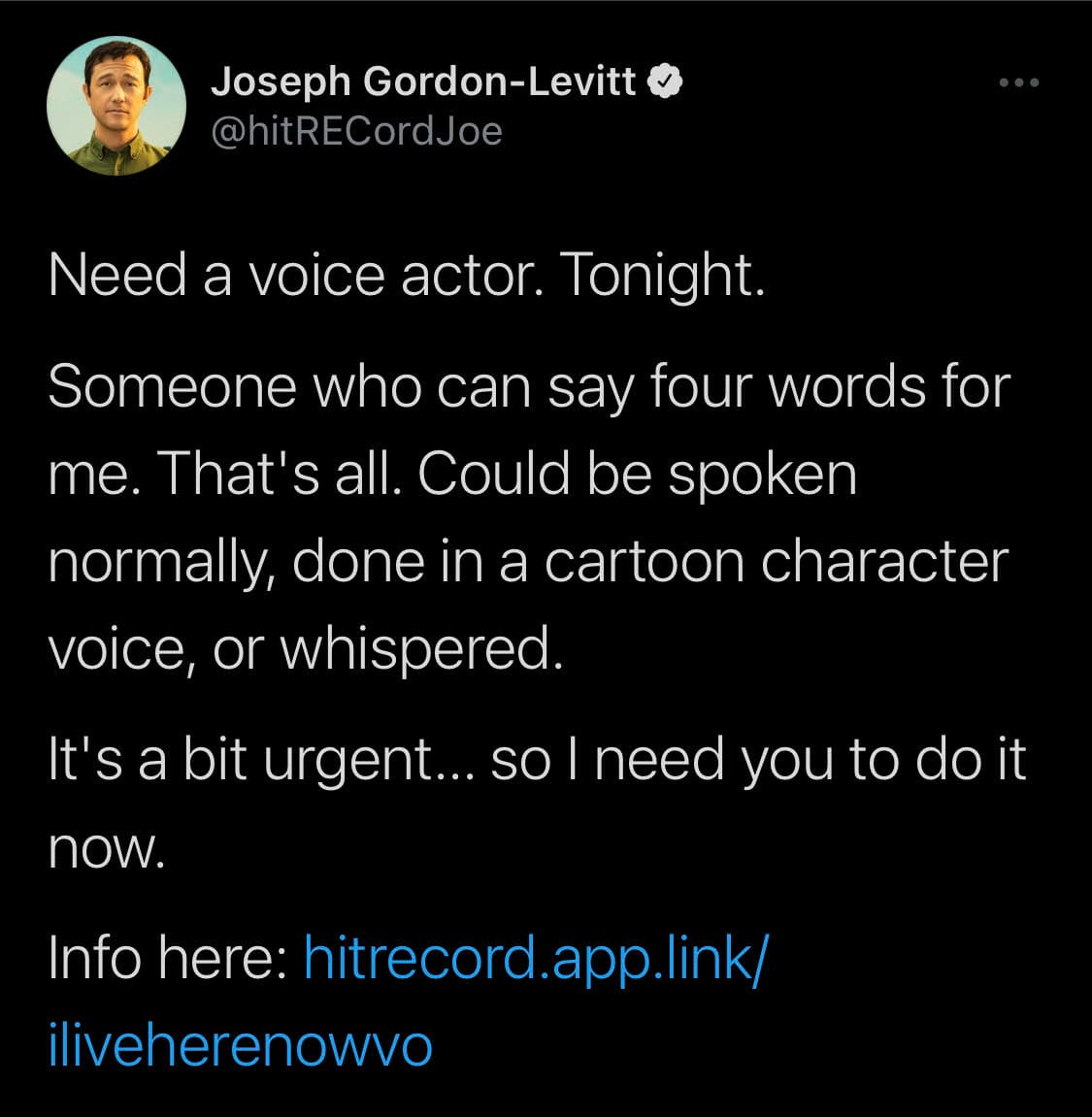Open the hitrecord.app.link URL
This screenshot has width=1092, height=1117.
(x=537, y=958)
